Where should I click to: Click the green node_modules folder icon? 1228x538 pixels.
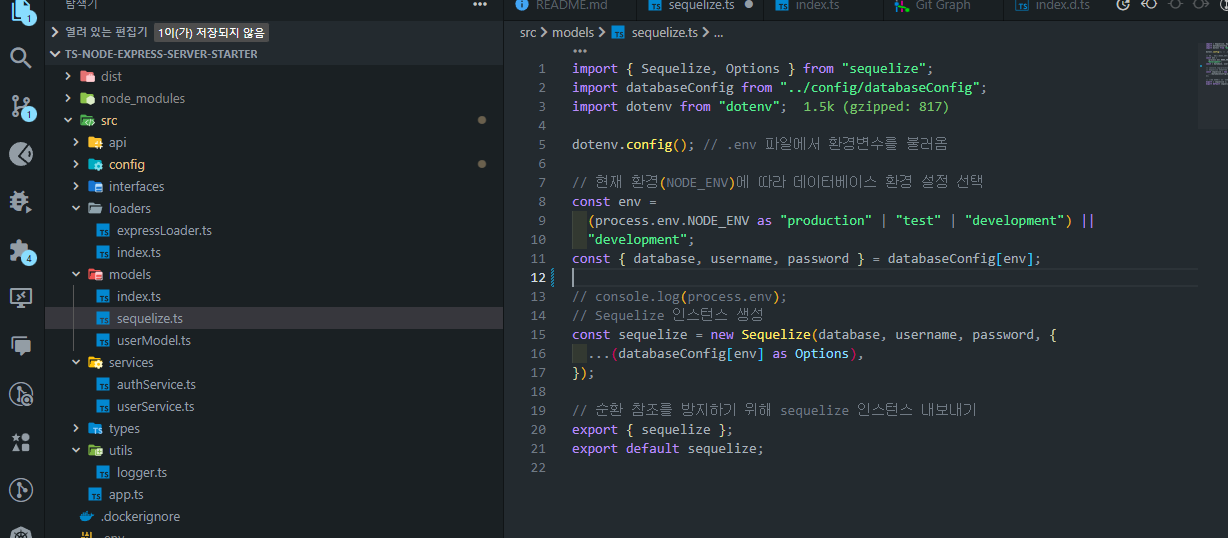[87, 98]
